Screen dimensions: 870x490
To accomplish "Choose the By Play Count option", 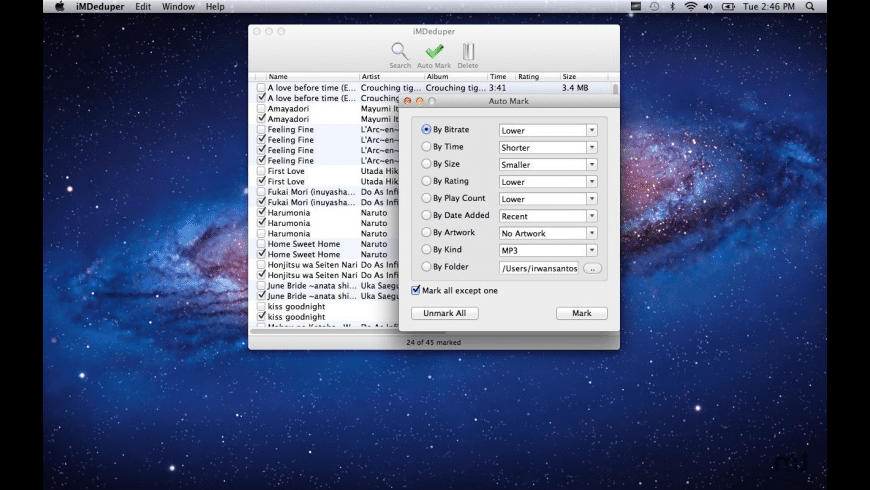I will tap(427, 198).
